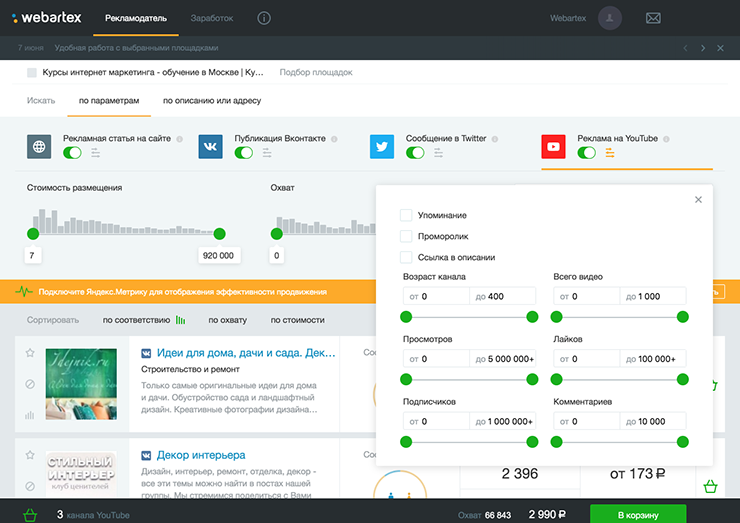Check the Проморолик checkbox

coord(406,236)
